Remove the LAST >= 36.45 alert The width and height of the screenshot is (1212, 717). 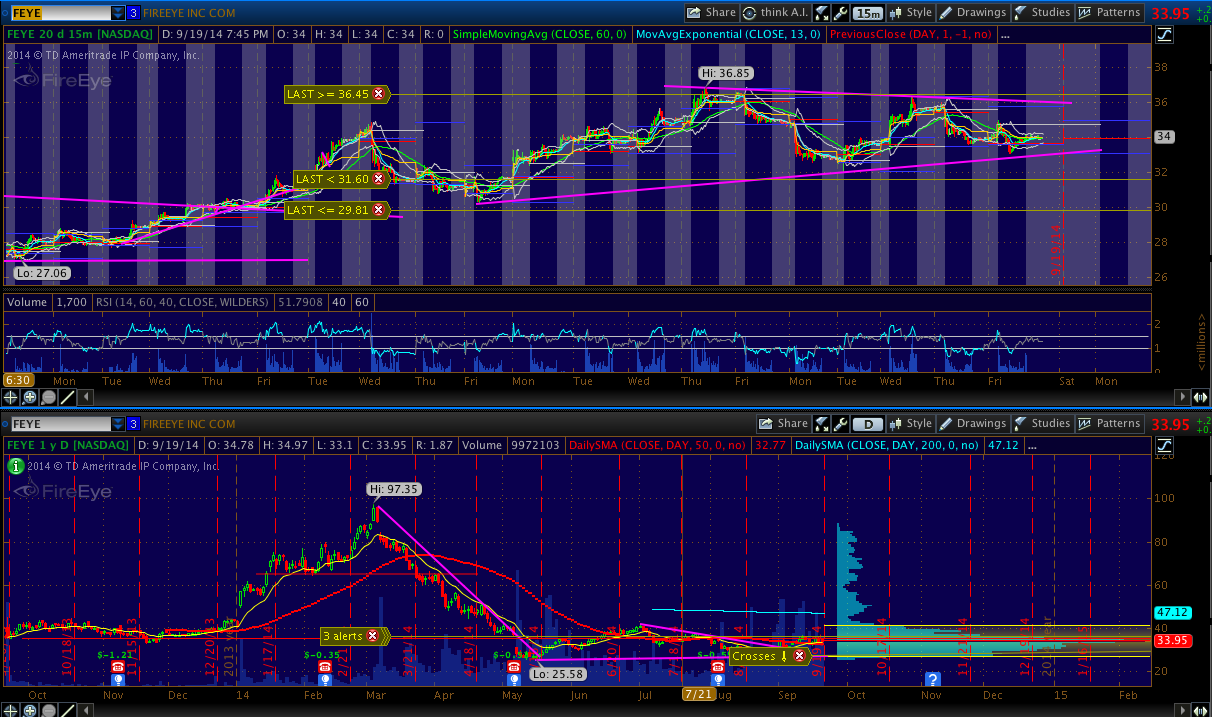[x=379, y=94]
